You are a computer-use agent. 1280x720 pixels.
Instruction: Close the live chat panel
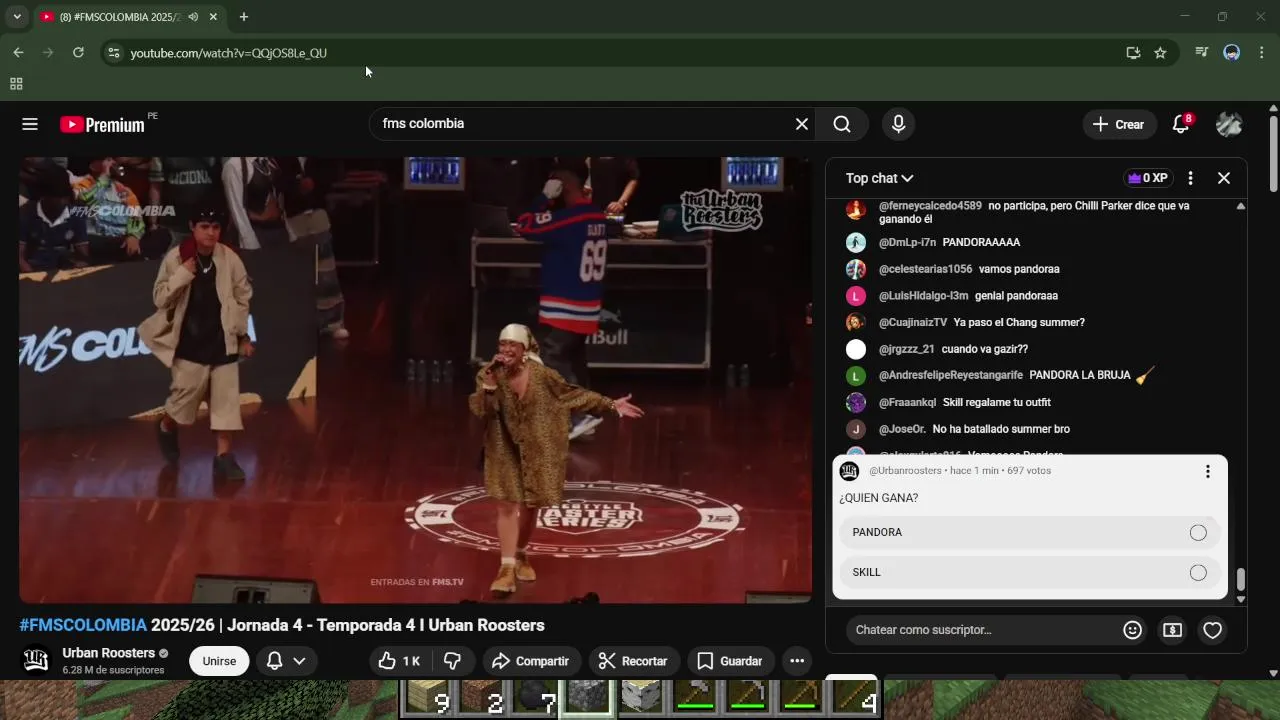click(1224, 178)
